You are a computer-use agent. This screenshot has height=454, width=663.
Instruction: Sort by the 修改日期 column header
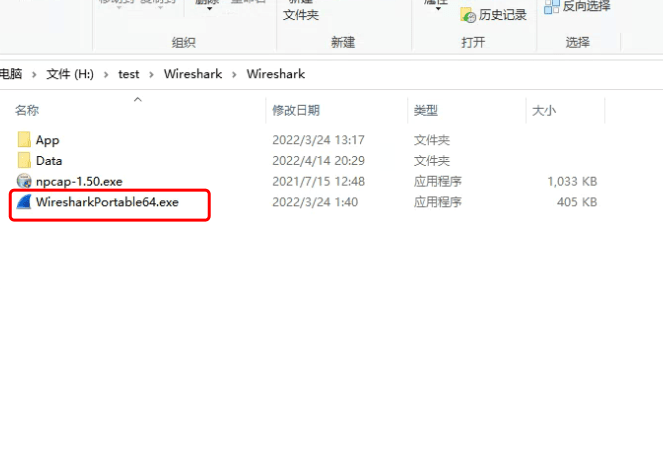pos(296,111)
